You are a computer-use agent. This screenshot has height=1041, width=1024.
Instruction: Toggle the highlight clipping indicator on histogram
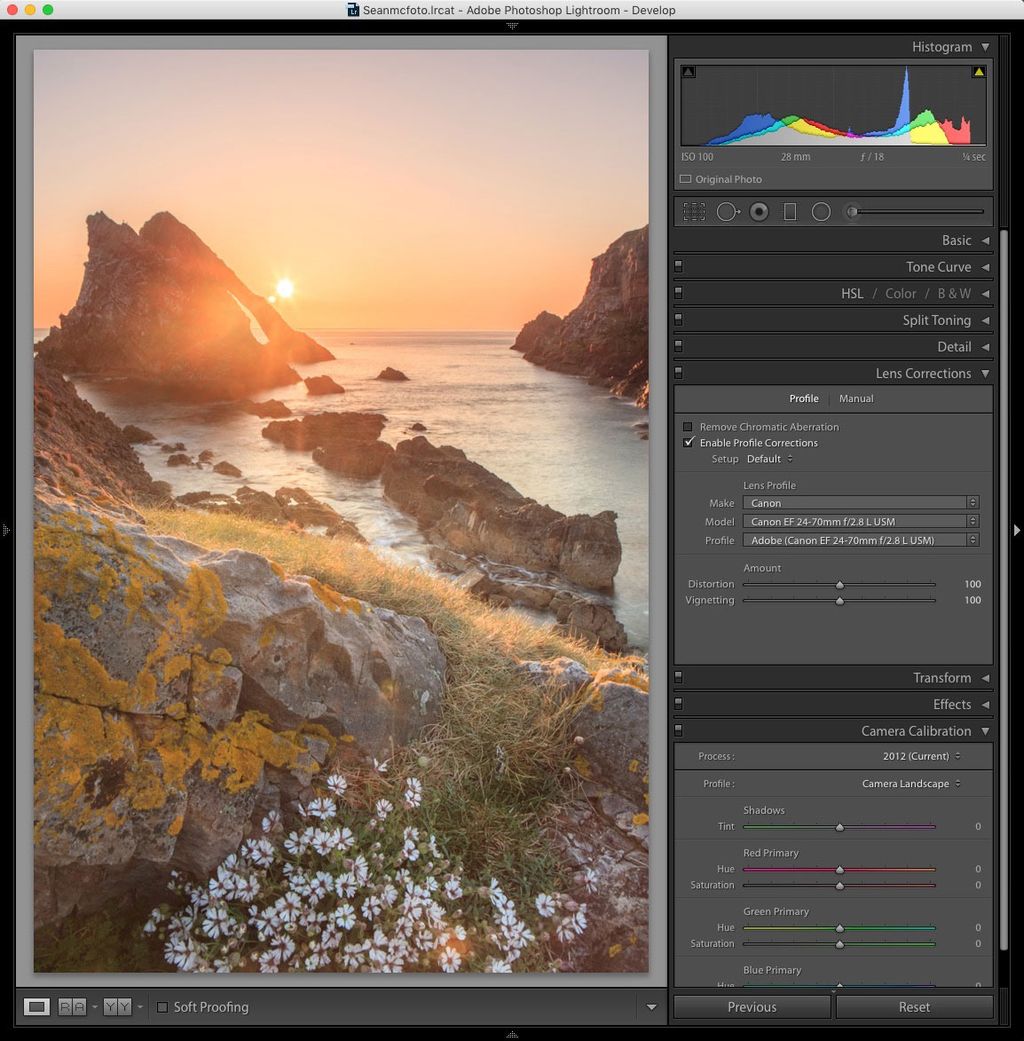(977, 71)
